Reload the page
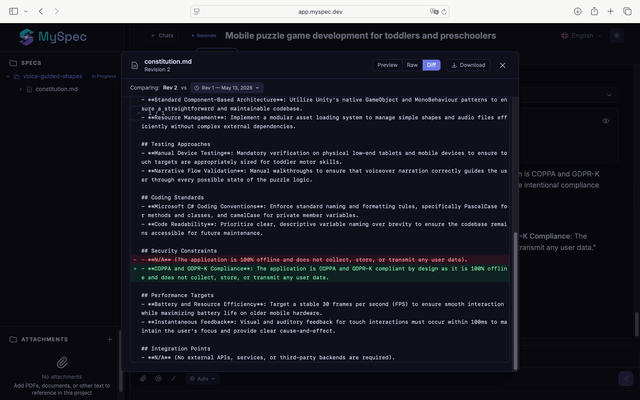The image size is (640, 400). [444, 11]
